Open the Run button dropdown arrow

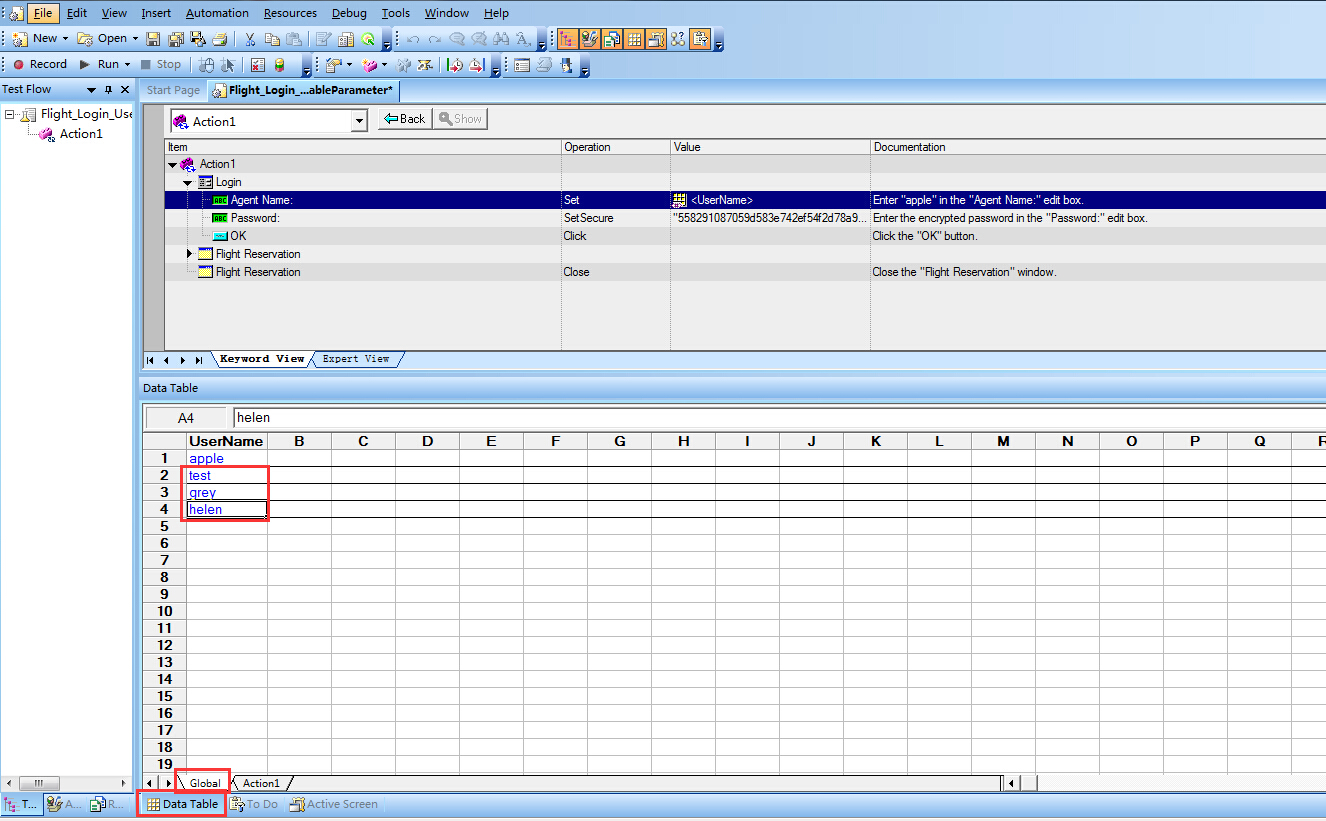(127, 64)
